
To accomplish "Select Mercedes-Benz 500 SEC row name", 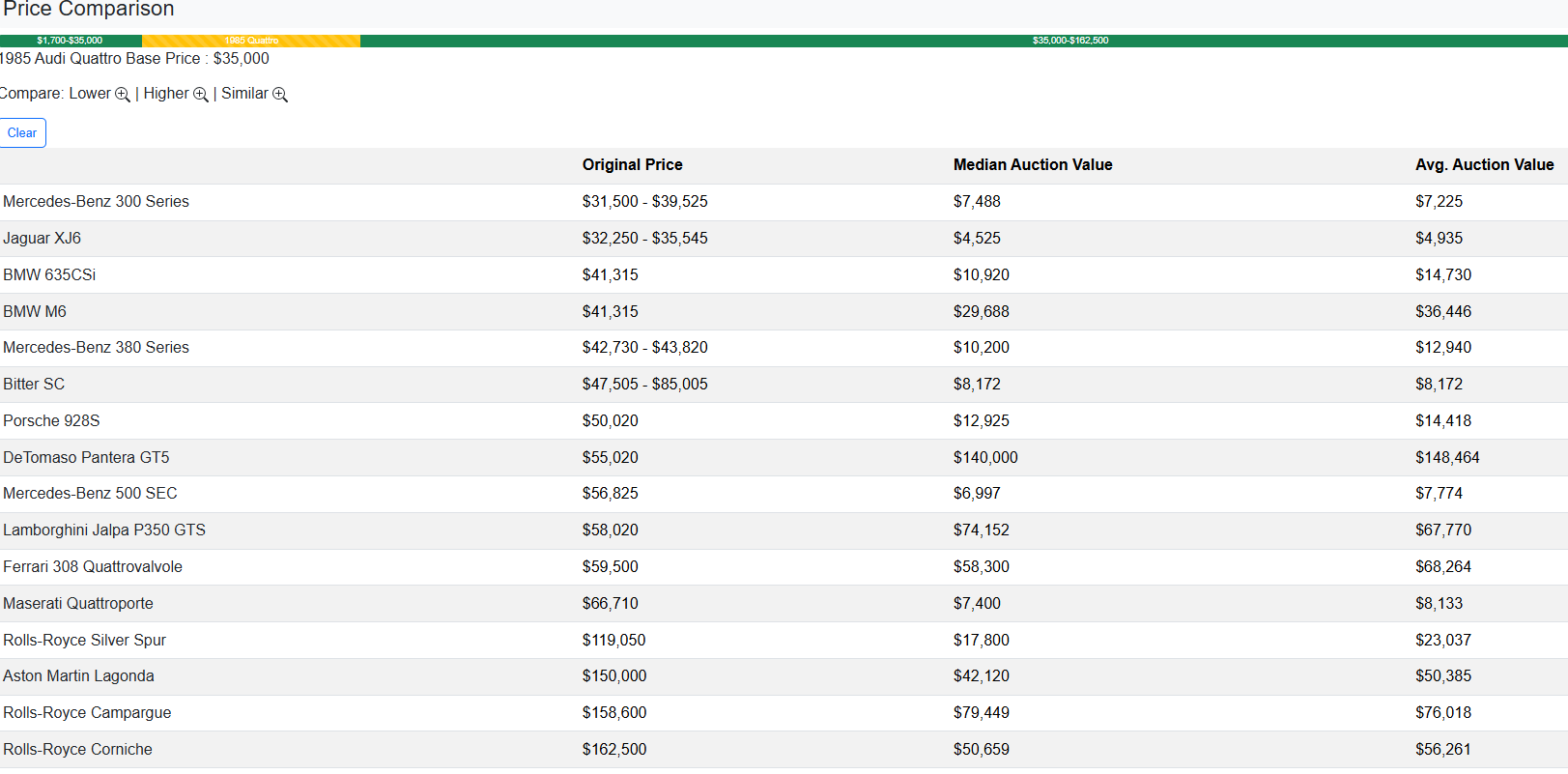I will (90, 494).
